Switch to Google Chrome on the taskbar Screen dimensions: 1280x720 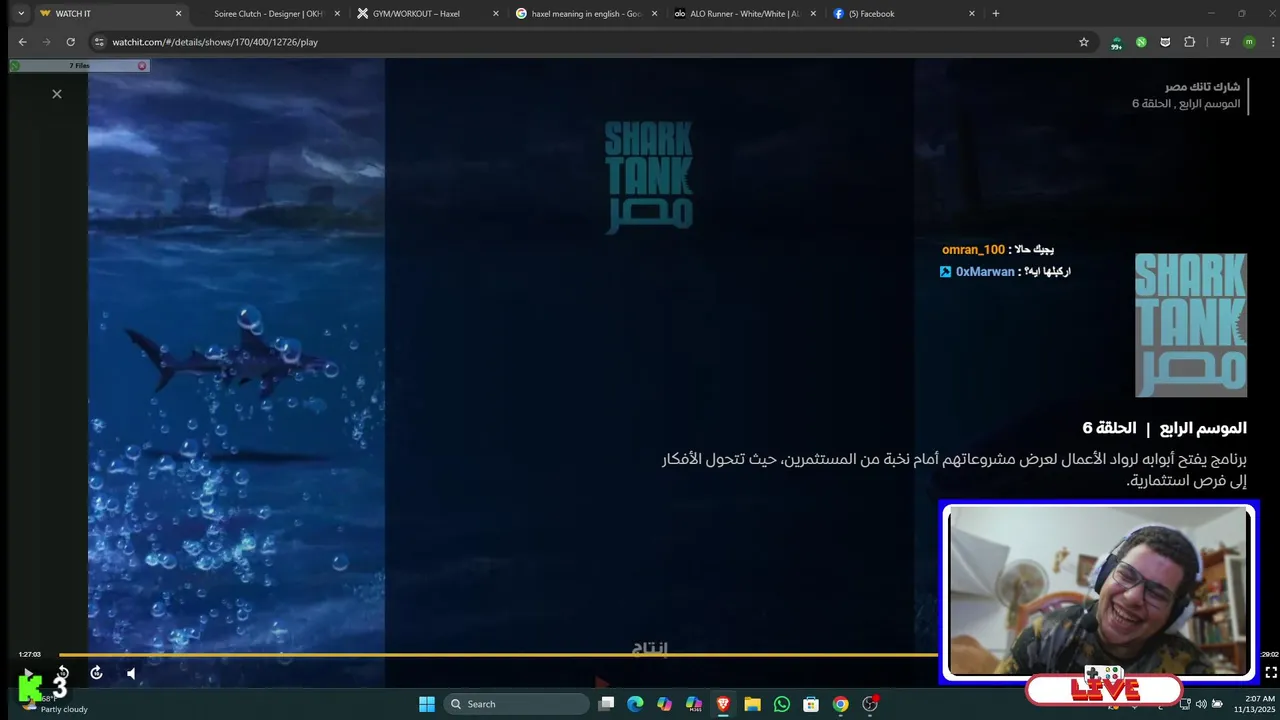[840, 704]
